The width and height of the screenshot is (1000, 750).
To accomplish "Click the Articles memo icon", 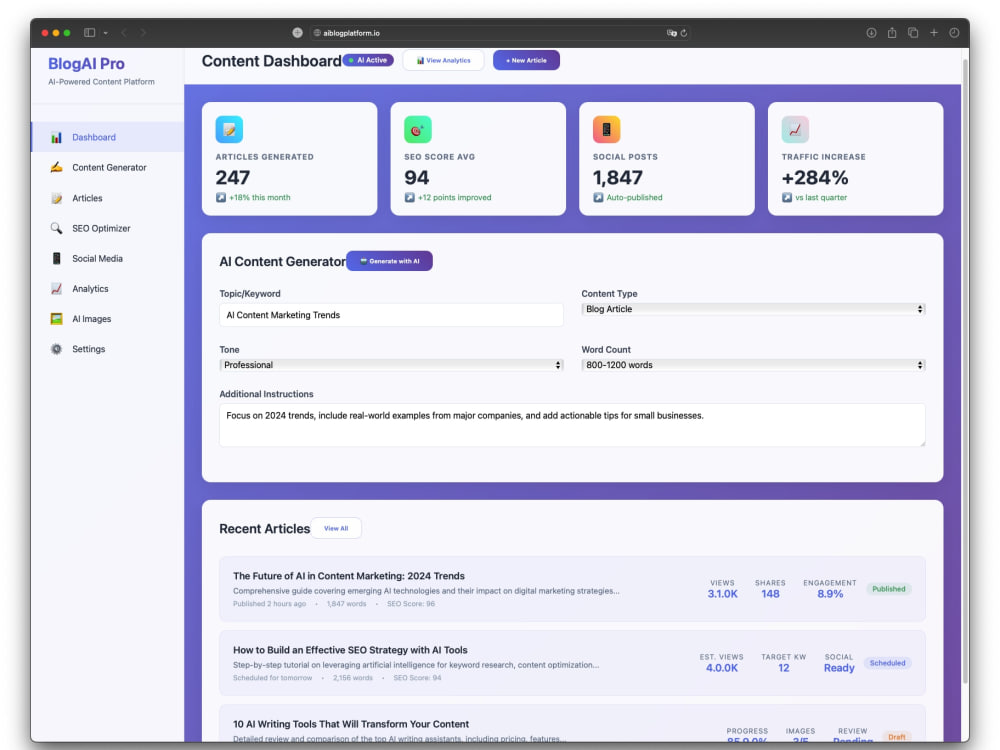I will tap(56, 198).
